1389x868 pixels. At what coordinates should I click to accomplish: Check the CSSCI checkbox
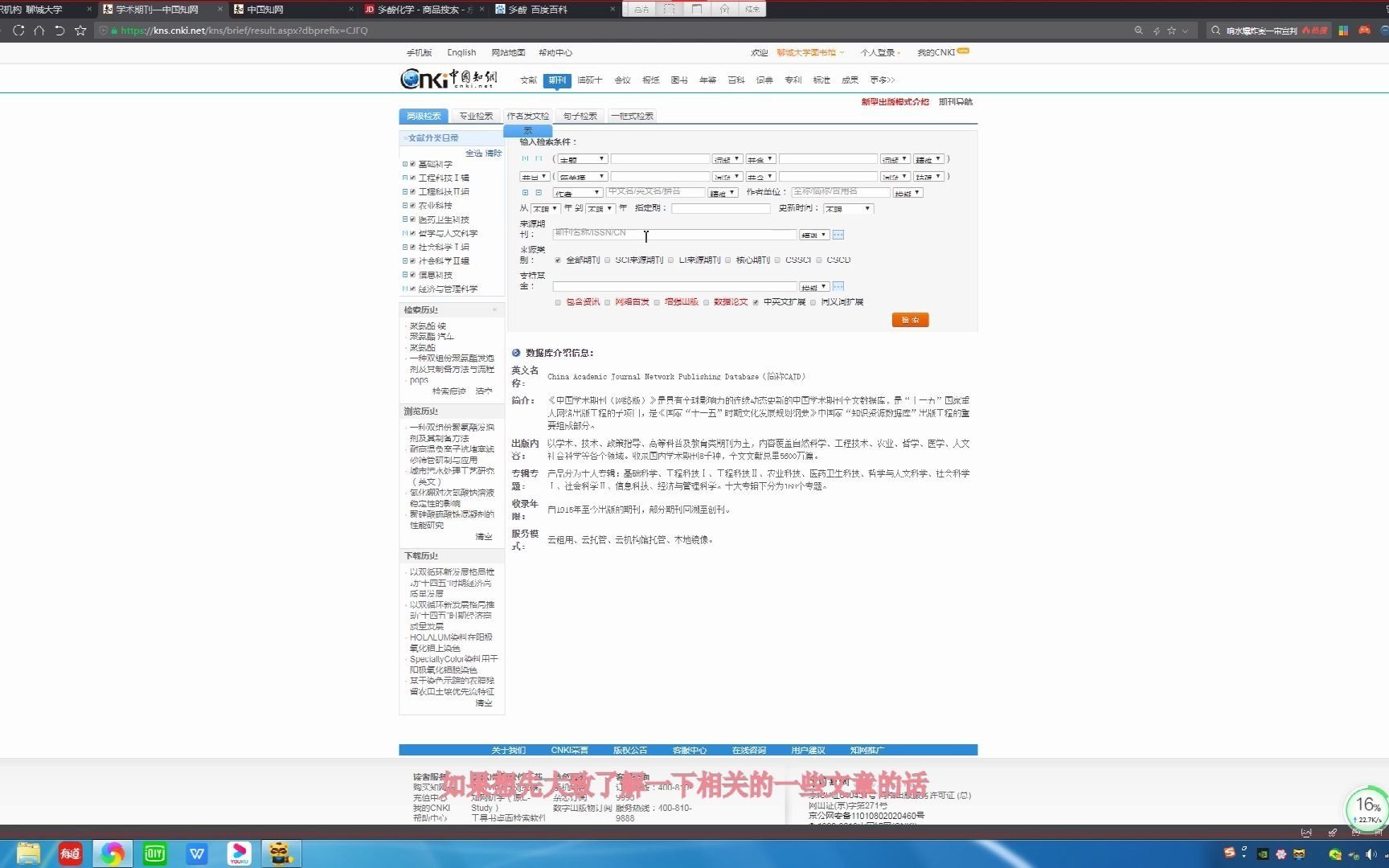[x=778, y=260]
